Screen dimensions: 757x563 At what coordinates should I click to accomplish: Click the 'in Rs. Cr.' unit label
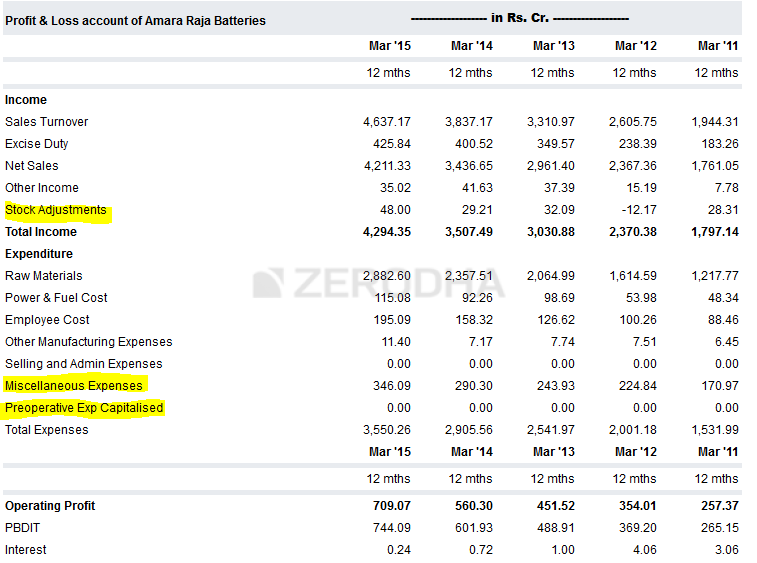(x=520, y=18)
